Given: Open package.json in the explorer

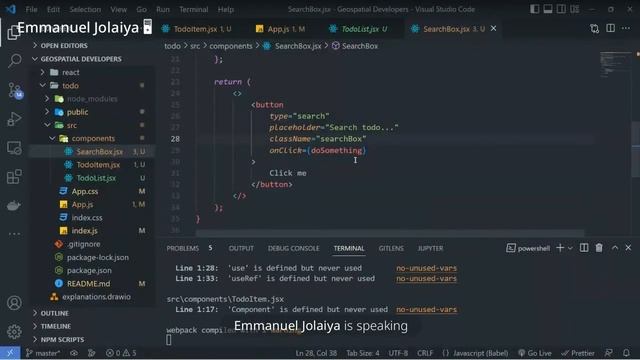Looking at the screenshot, I should (89, 270).
